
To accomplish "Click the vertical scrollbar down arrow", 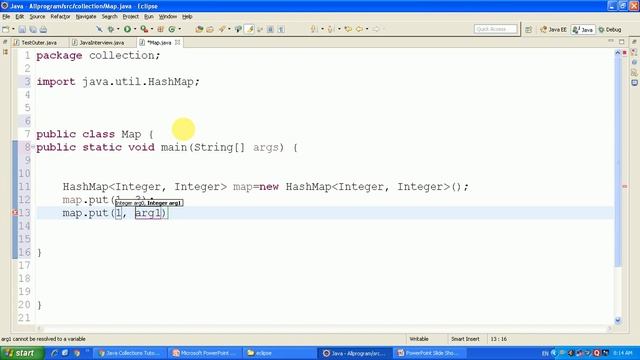I will tap(618, 320).
